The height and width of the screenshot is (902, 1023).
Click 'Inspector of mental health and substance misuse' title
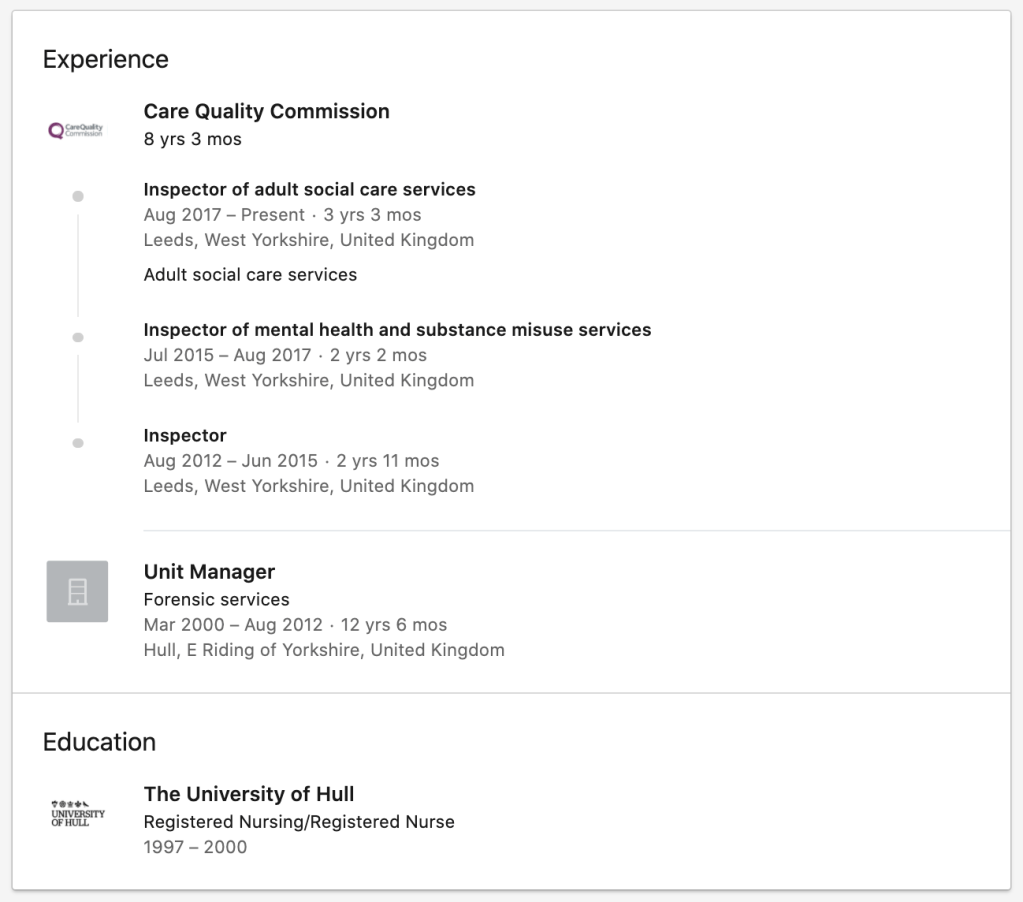point(397,330)
